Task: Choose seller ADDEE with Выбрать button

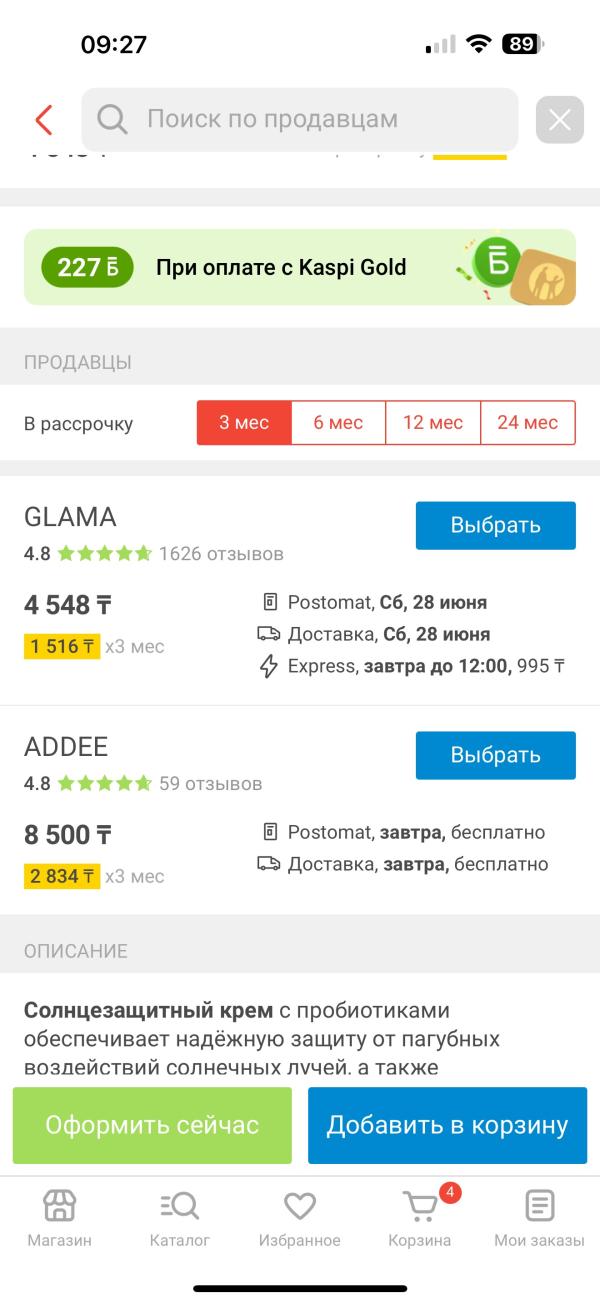Action: pos(496,756)
